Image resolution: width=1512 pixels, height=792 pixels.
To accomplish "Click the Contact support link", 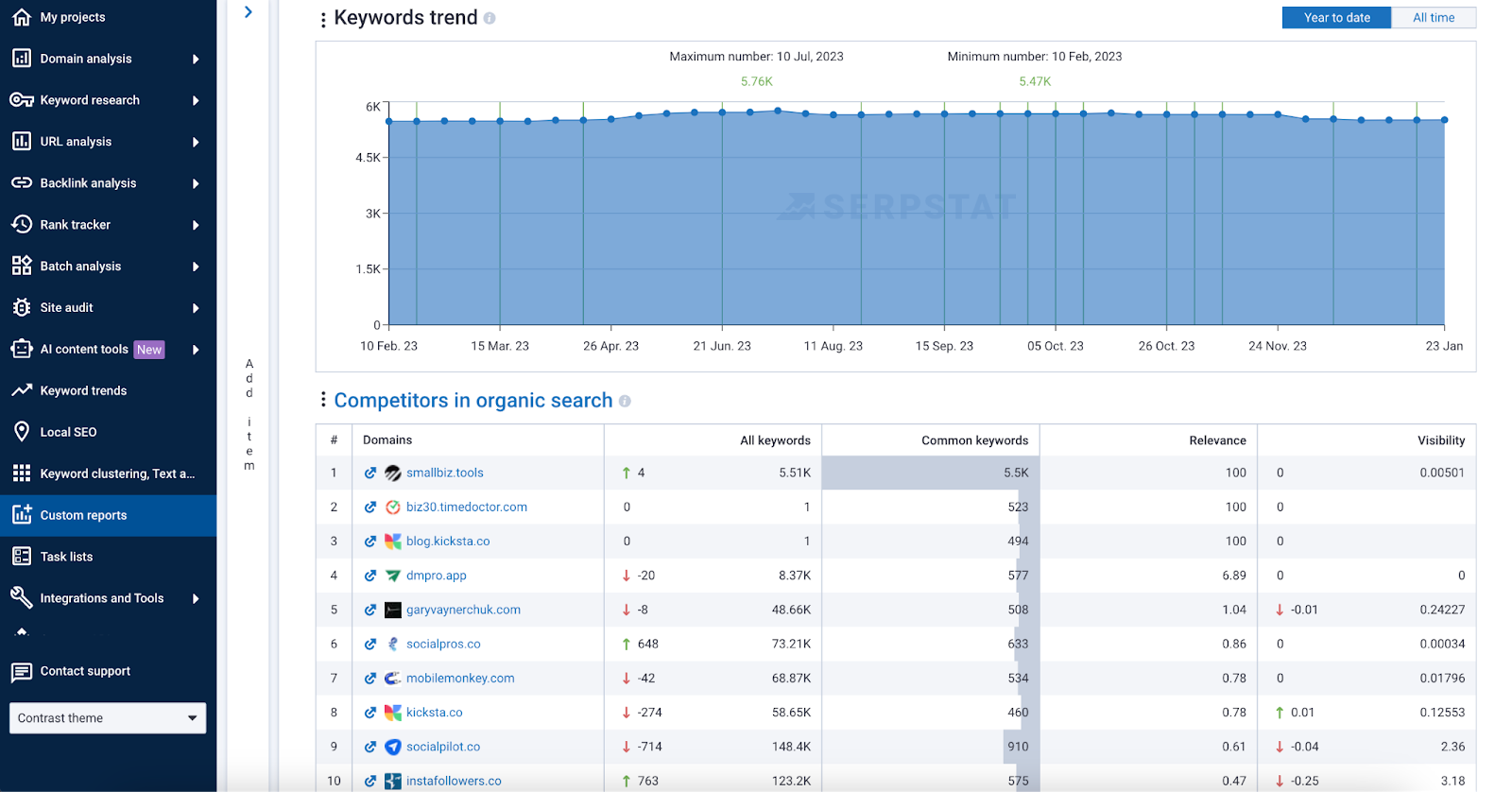I will 85,671.
